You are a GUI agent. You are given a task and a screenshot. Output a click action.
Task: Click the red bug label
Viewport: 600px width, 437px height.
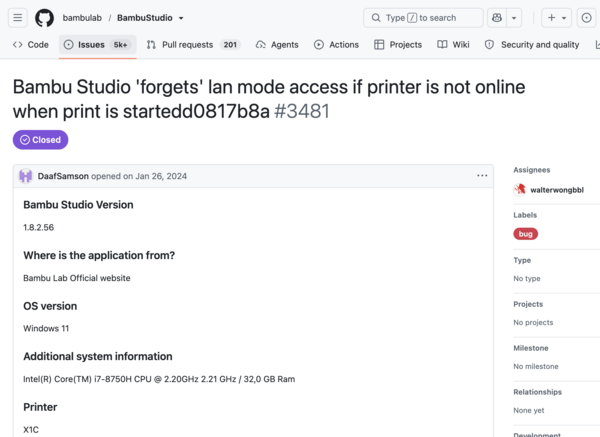click(x=525, y=234)
